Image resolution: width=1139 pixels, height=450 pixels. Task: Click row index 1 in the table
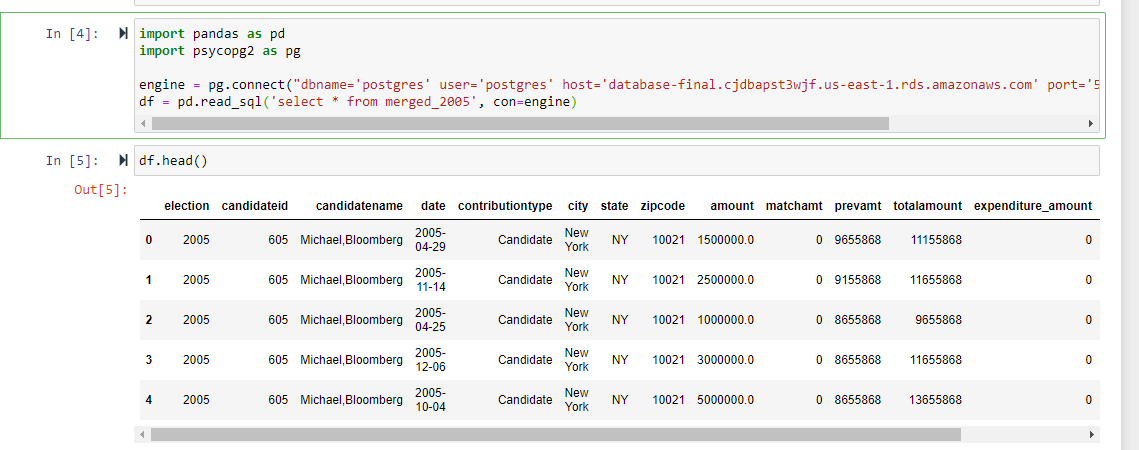pyautogui.click(x=149, y=279)
